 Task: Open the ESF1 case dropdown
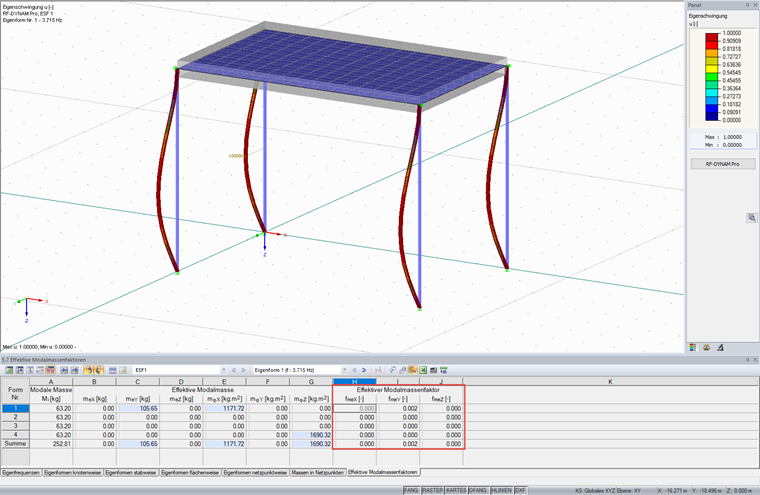[223, 370]
